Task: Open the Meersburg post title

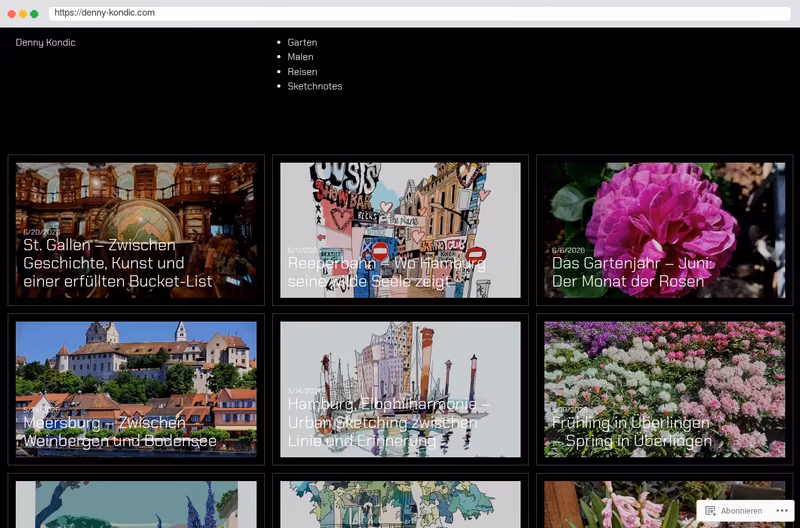Action: point(120,432)
